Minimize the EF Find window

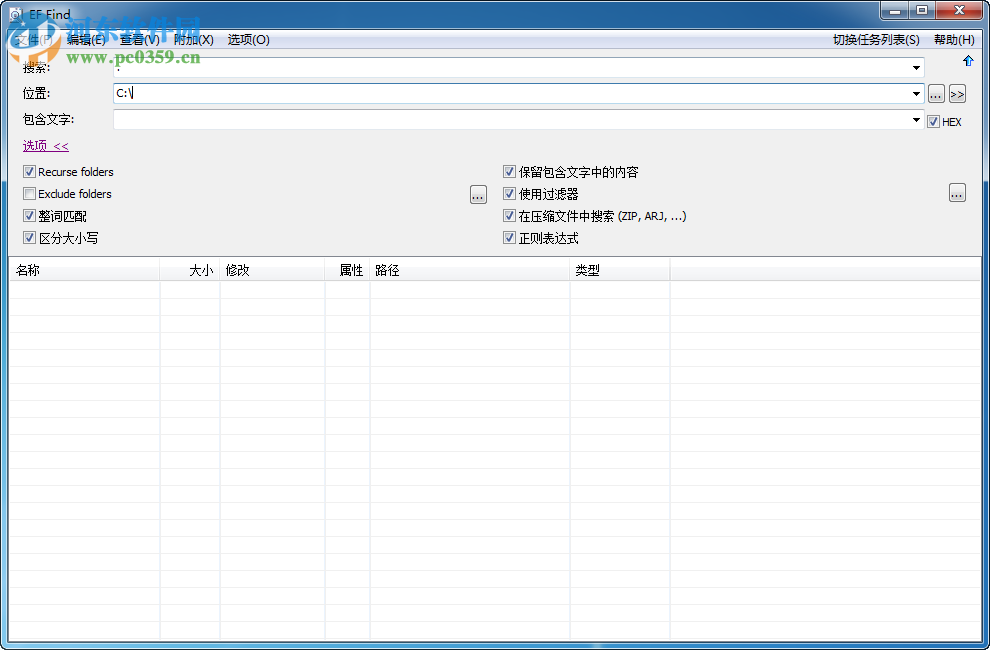click(895, 11)
